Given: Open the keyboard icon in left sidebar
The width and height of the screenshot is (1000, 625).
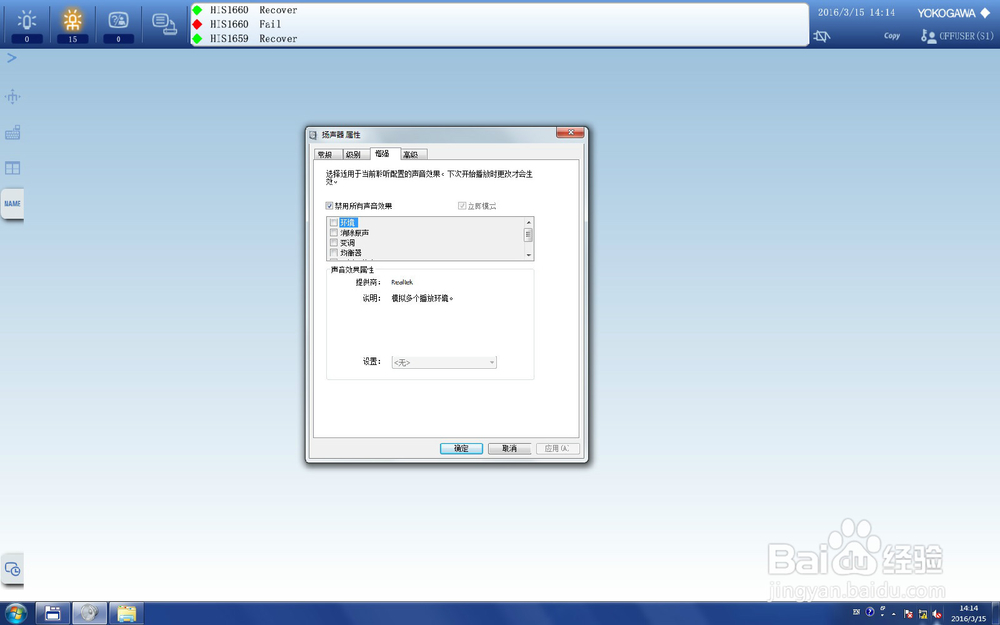Looking at the screenshot, I should pos(12,133).
